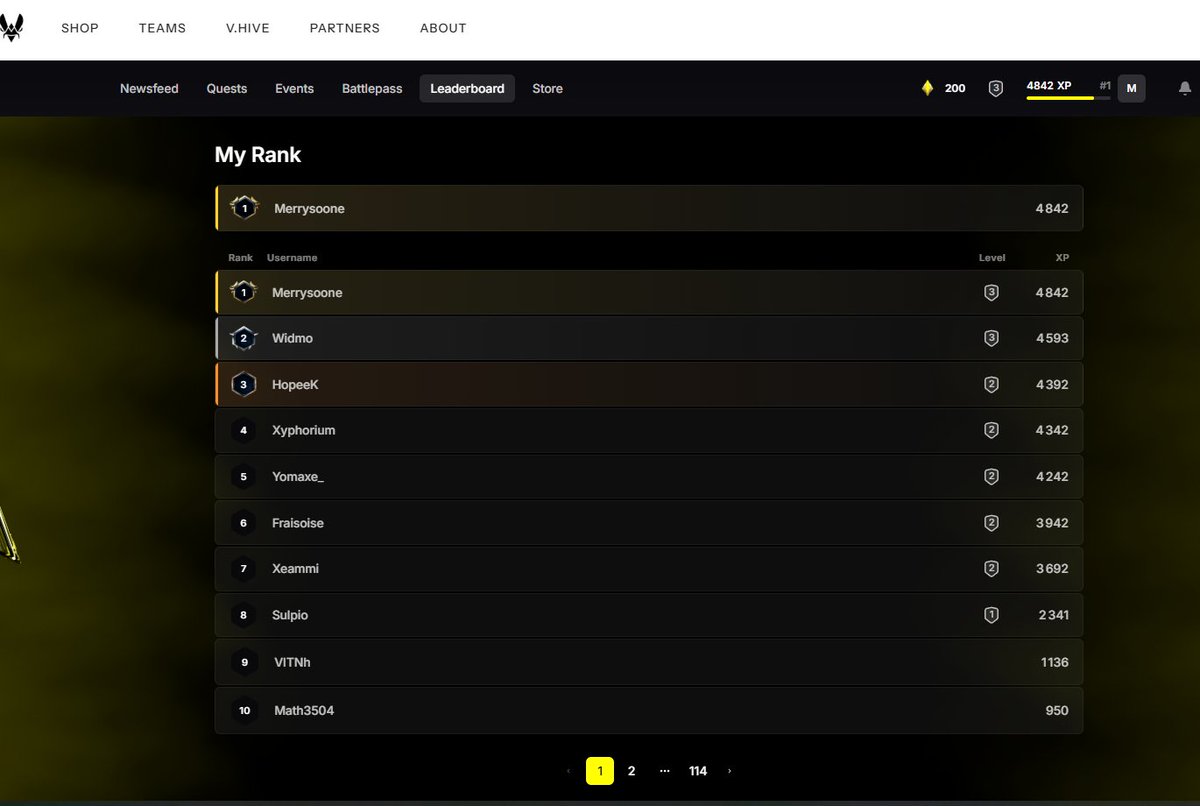Click the XP progress bar
Screen dimensions: 1200x806
coord(1068,98)
